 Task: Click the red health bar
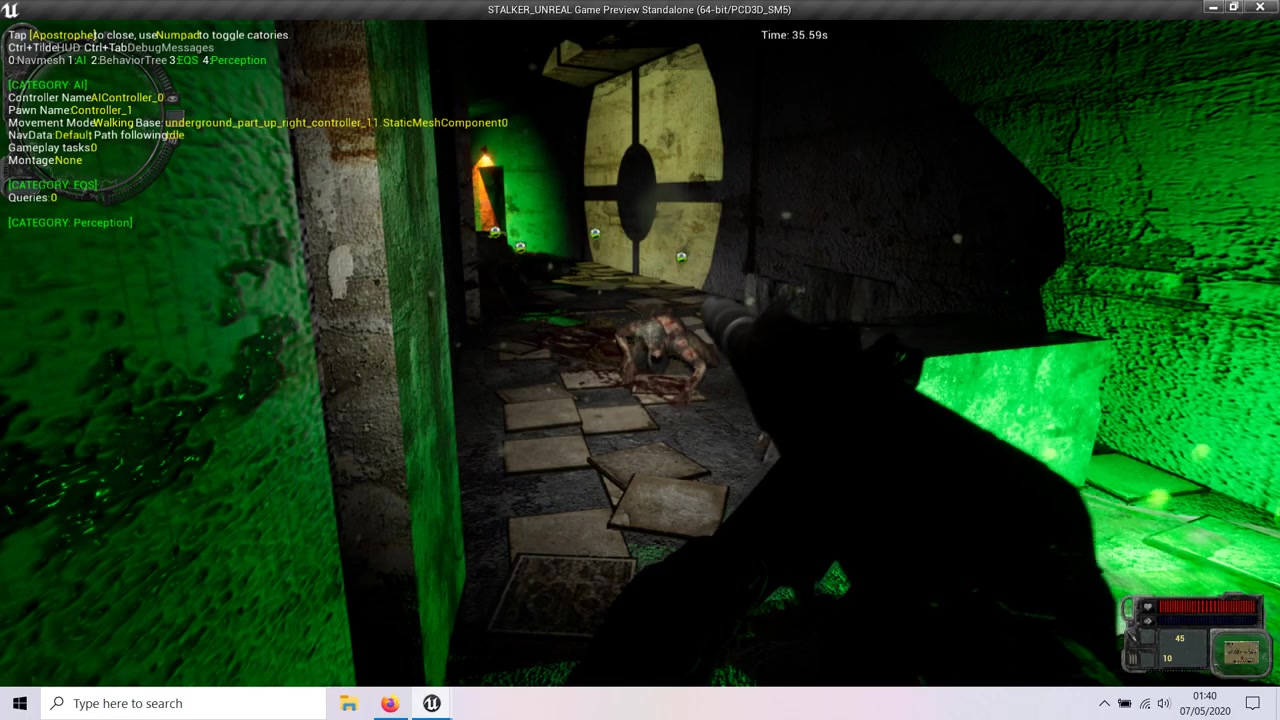point(1208,607)
